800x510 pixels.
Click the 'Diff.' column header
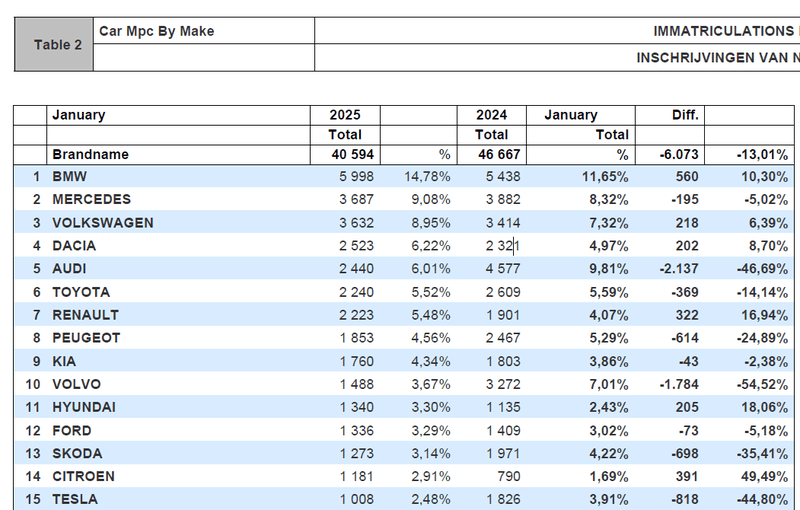(x=670, y=115)
